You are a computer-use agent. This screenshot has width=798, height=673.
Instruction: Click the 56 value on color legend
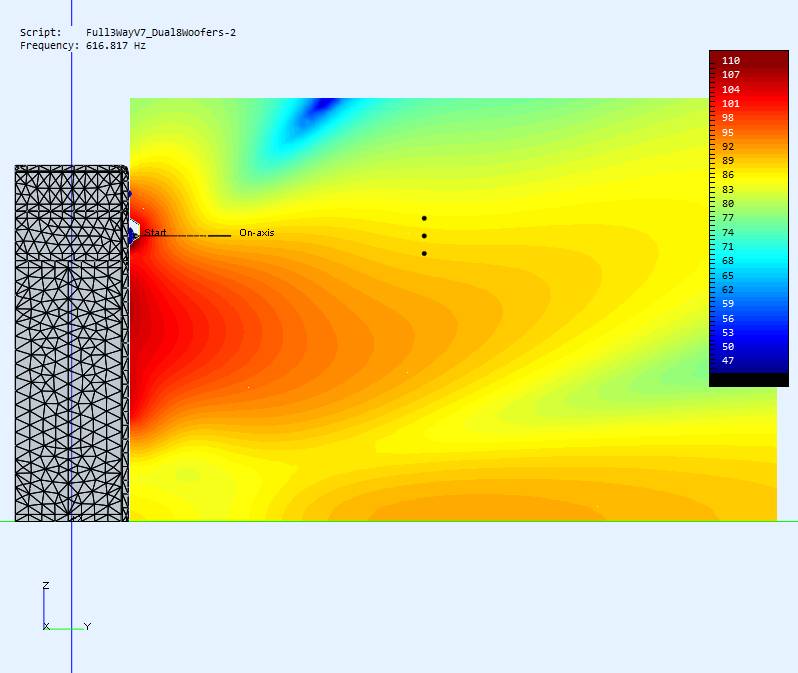[728, 318]
